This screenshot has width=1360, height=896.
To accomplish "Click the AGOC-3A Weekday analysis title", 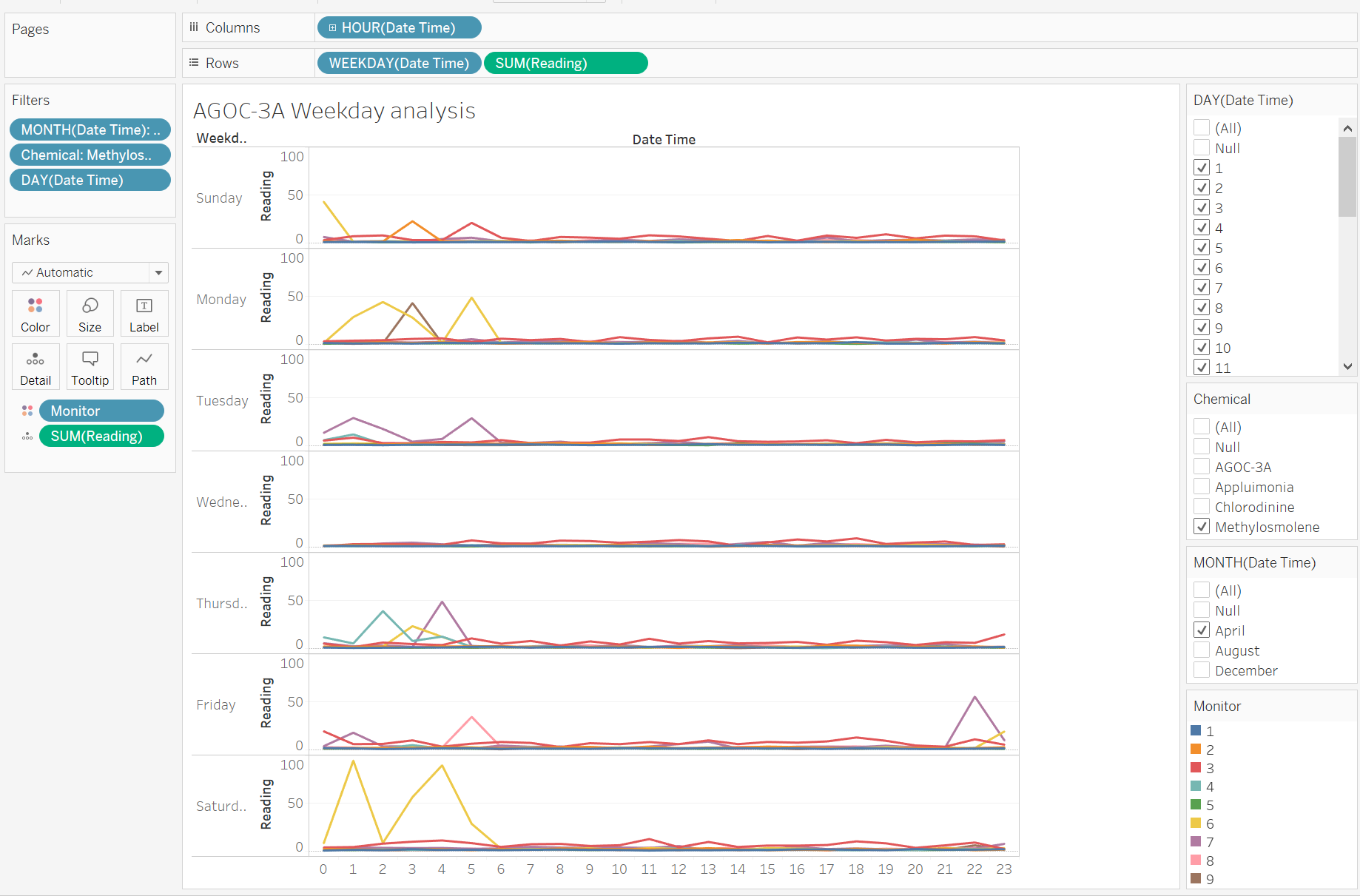I will coord(334,111).
